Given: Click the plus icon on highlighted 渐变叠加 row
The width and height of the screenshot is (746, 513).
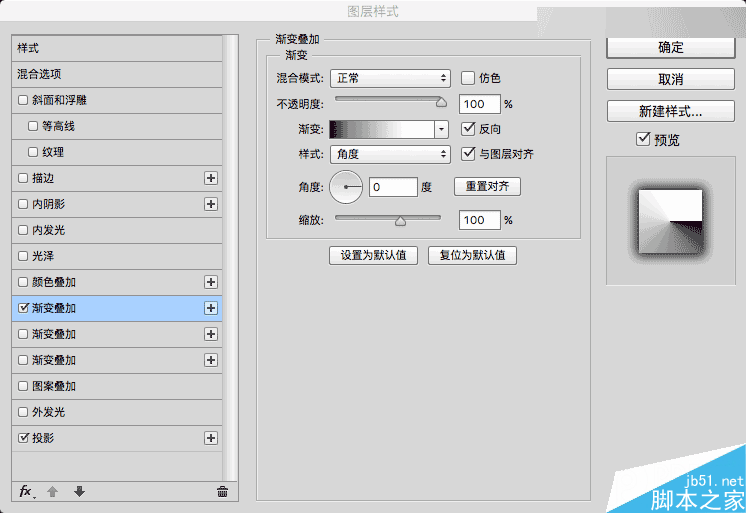Looking at the screenshot, I should click(211, 308).
